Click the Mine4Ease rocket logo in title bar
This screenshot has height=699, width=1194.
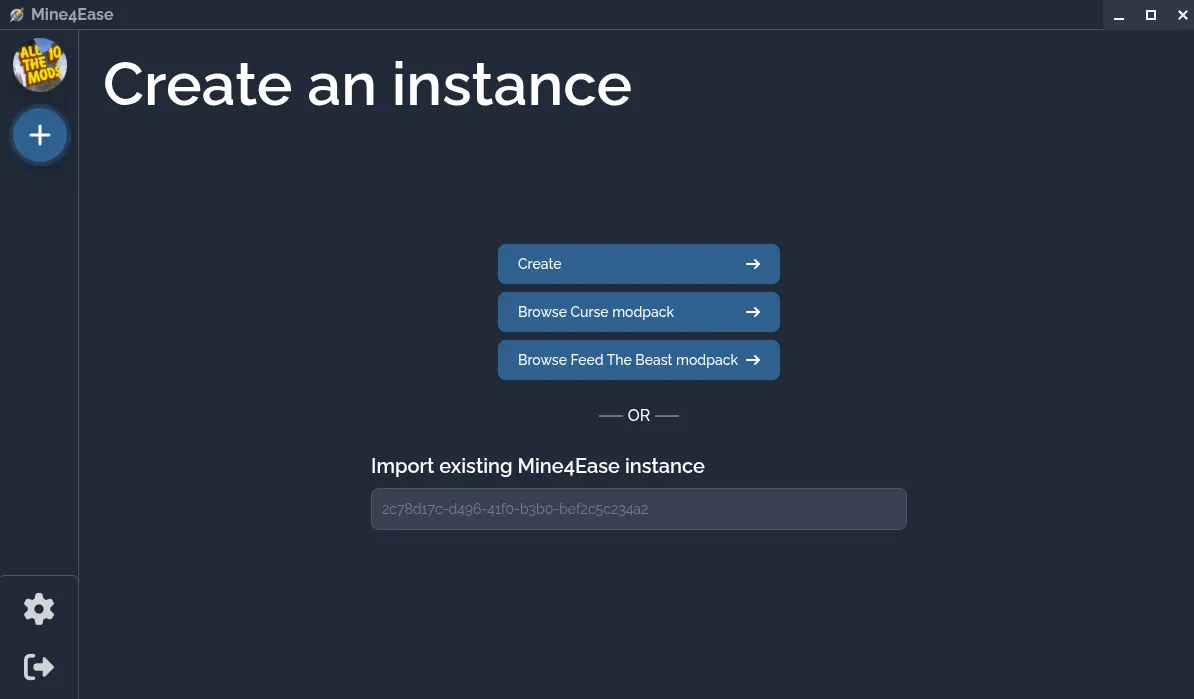pos(17,14)
